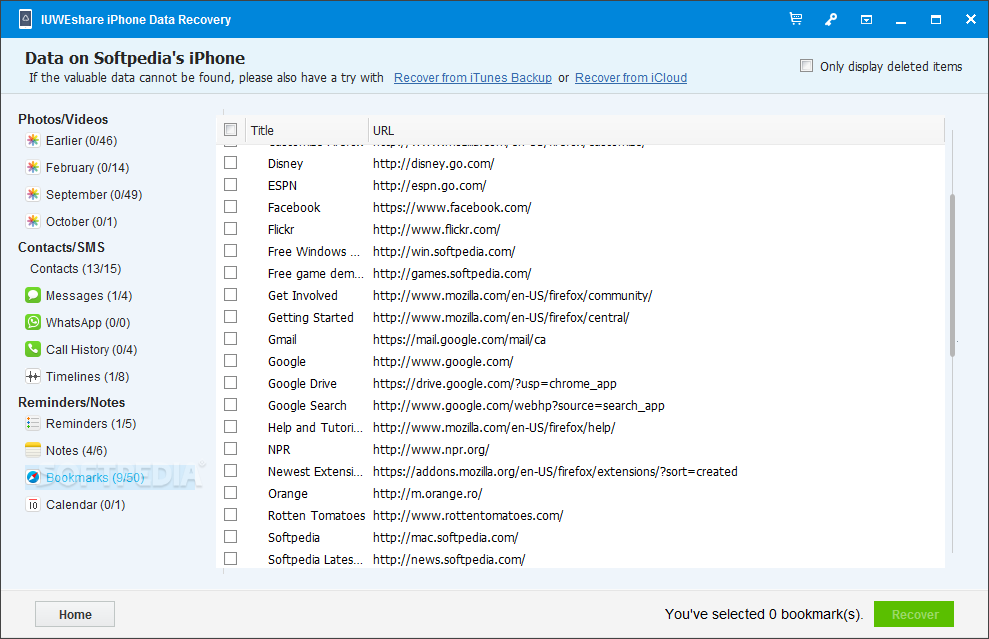This screenshot has width=989, height=639.
Task: Check the Orange bookmark checkbox
Action: (x=231, y=493)
